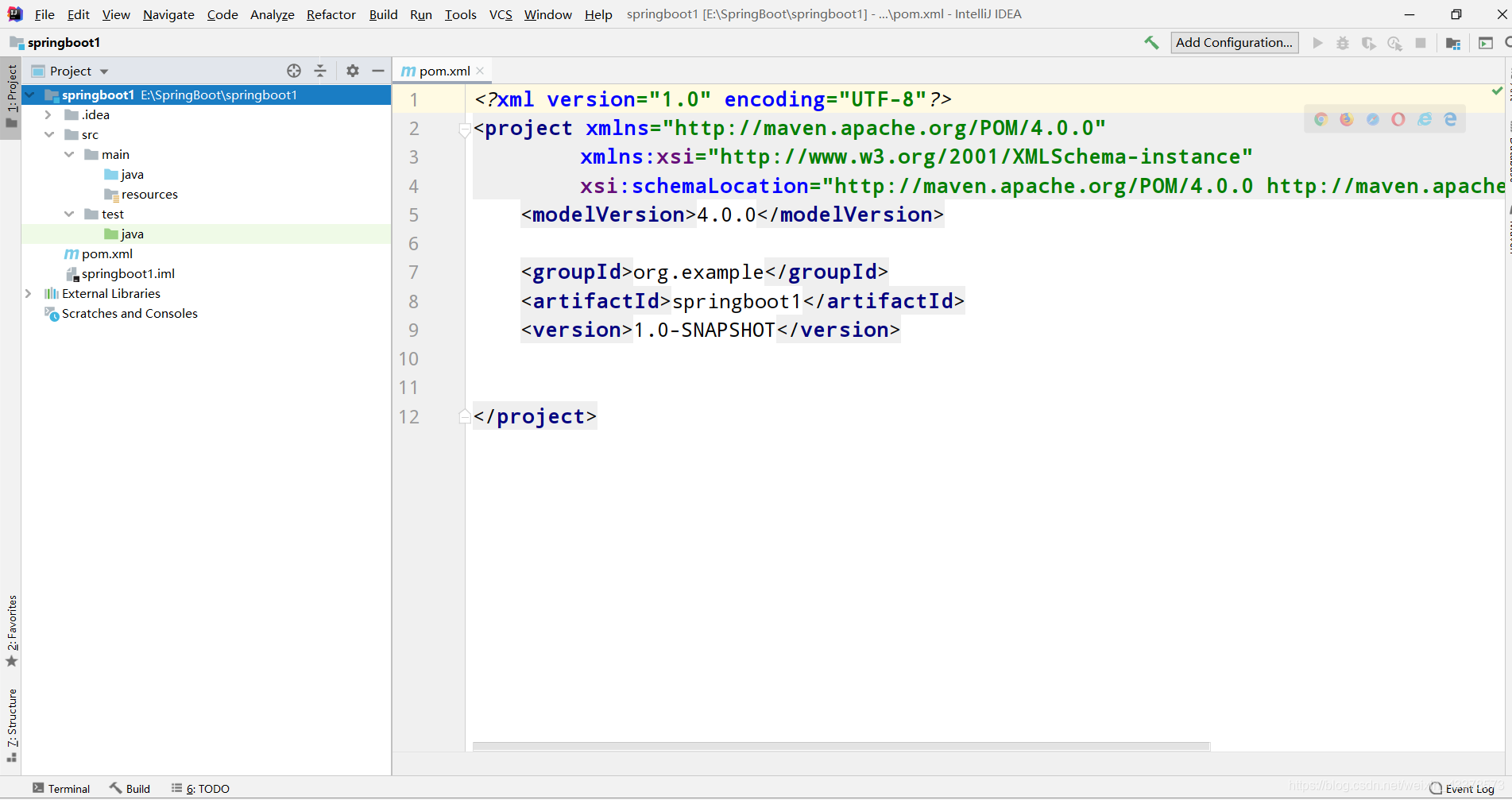Open the Tools menu
The height and width of the screenshot is (800, 1512).
coord(460,14)
